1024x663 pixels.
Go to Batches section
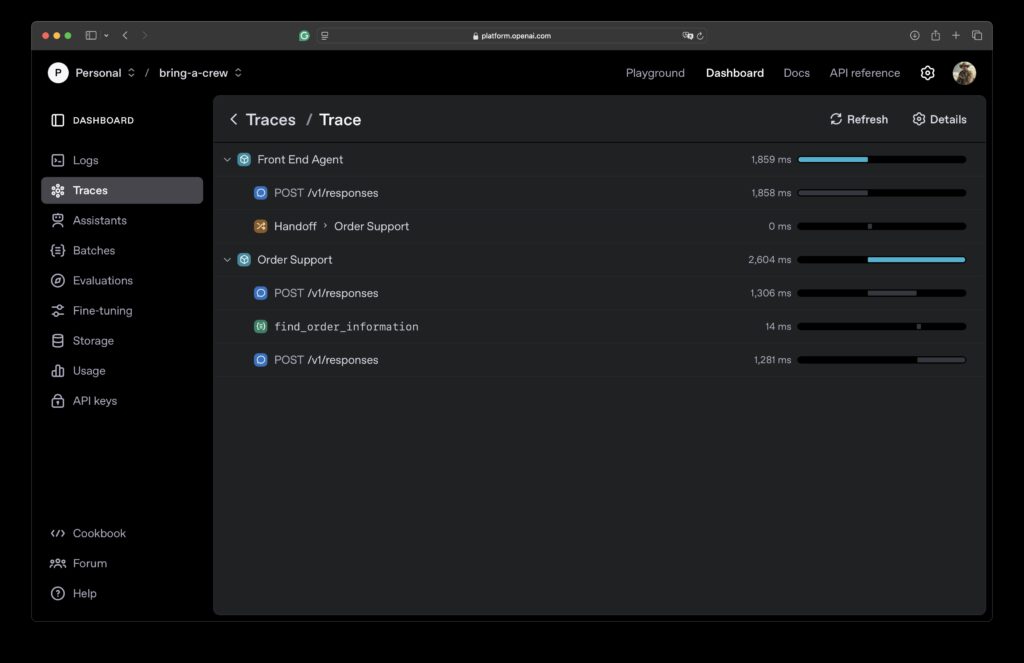coord(121,250)
